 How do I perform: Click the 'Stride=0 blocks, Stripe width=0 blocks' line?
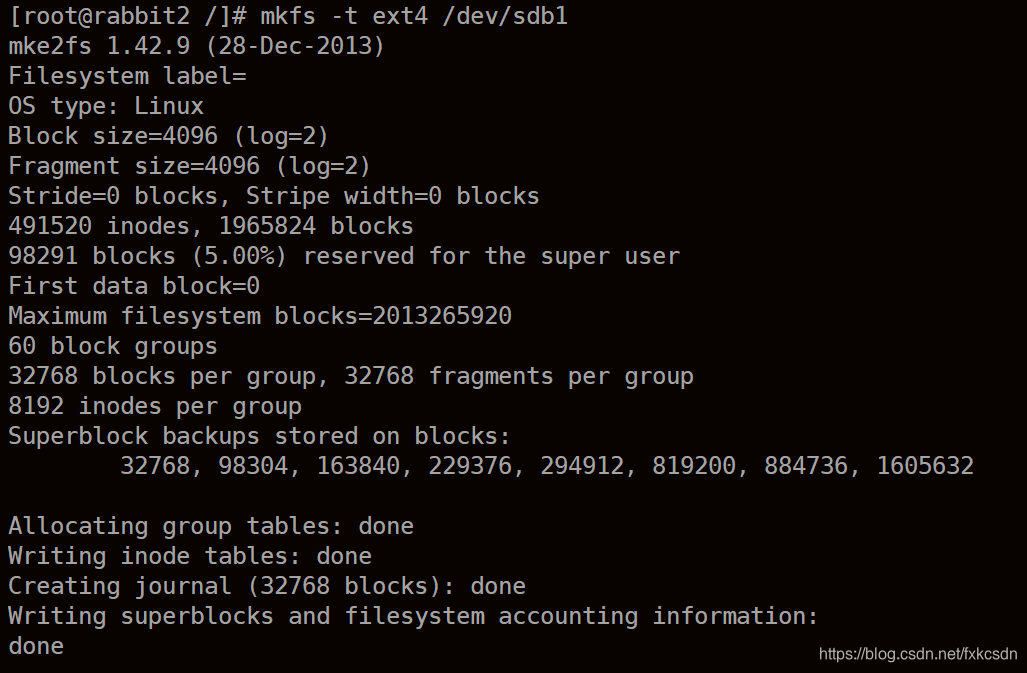point(274,196)
